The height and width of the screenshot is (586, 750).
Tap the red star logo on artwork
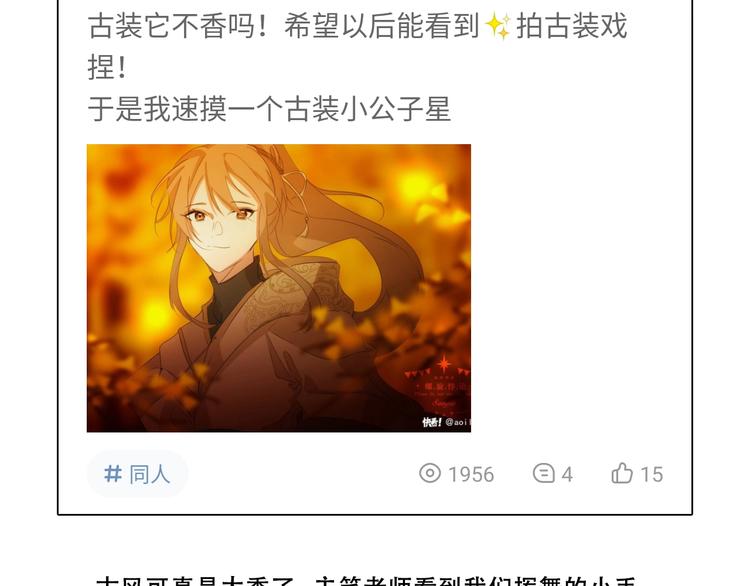click(x=443, y=364)
